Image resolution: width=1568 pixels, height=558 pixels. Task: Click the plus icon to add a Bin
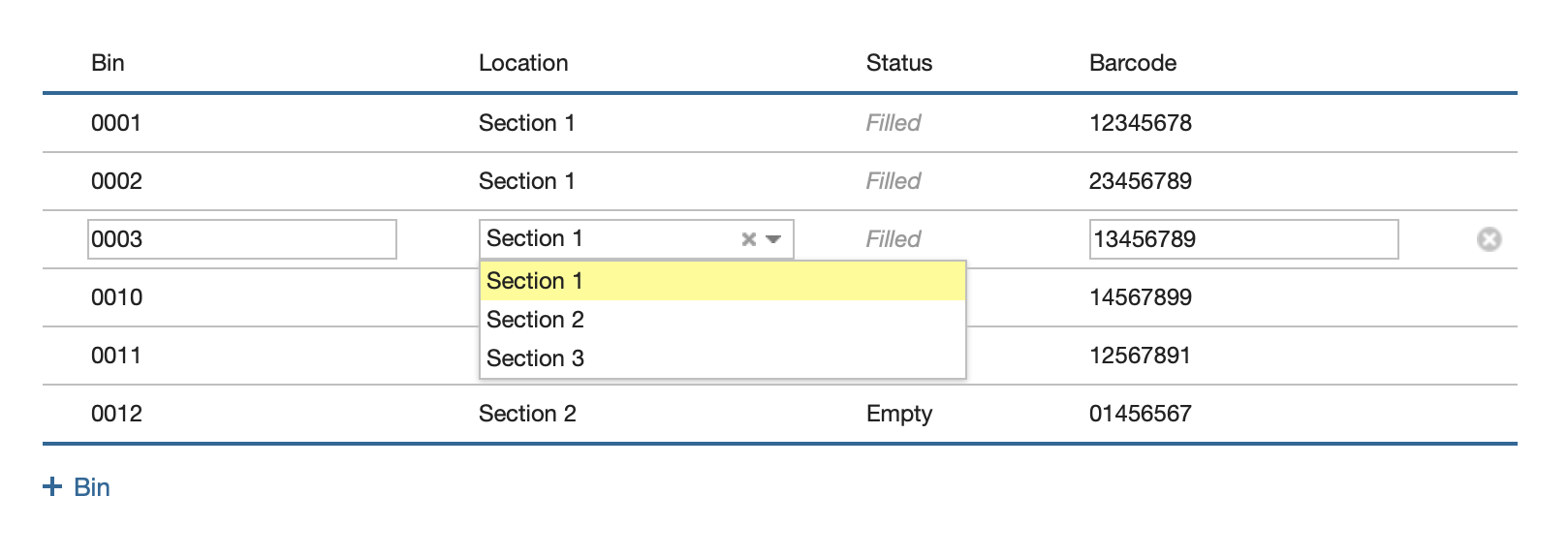click(52, 486)
